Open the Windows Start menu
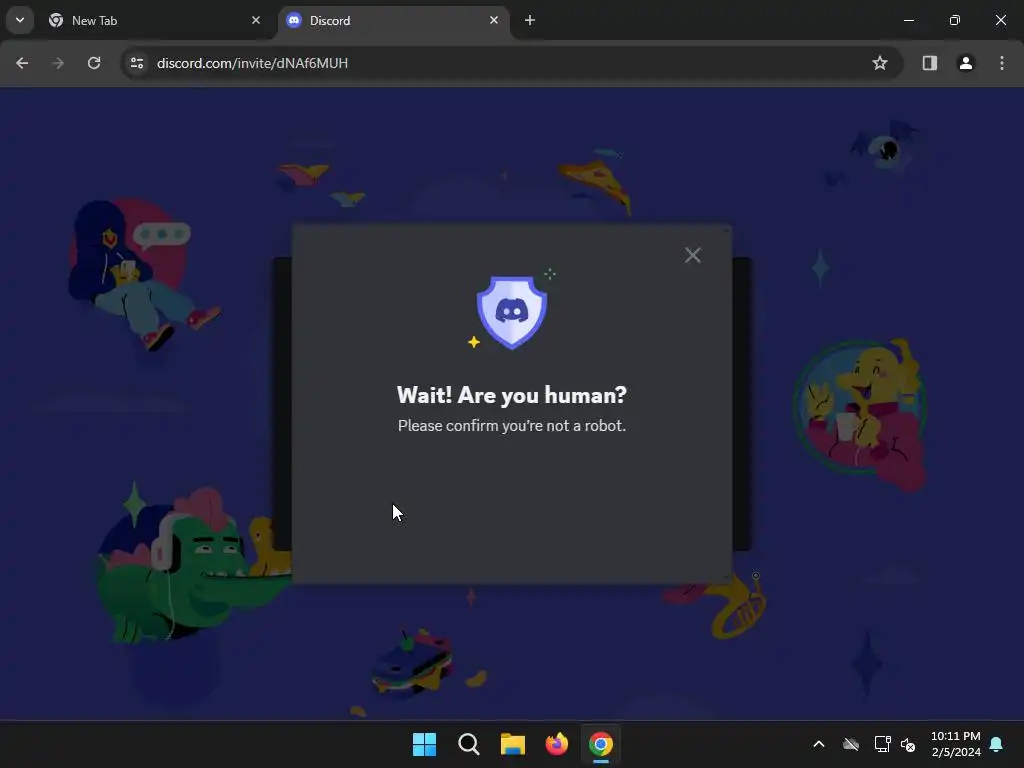1024x768 pixels. [424, 744]
